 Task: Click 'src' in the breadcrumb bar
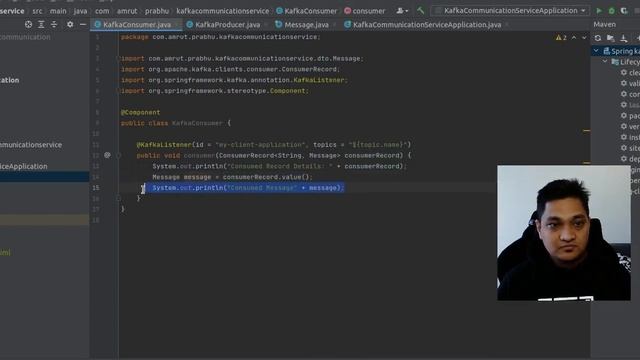click(x=37, y=11)
